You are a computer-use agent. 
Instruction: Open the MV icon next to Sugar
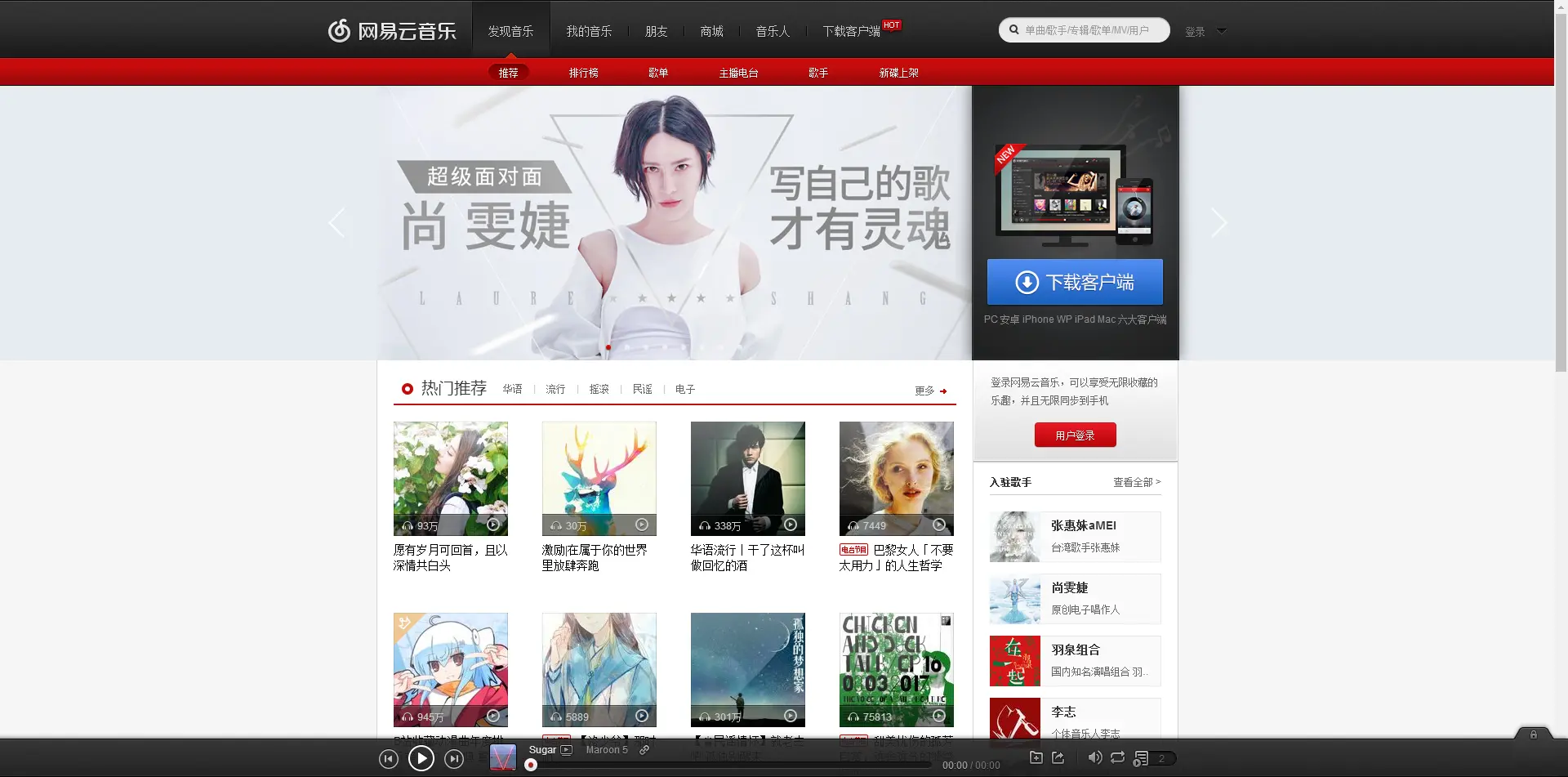point(567,750)
